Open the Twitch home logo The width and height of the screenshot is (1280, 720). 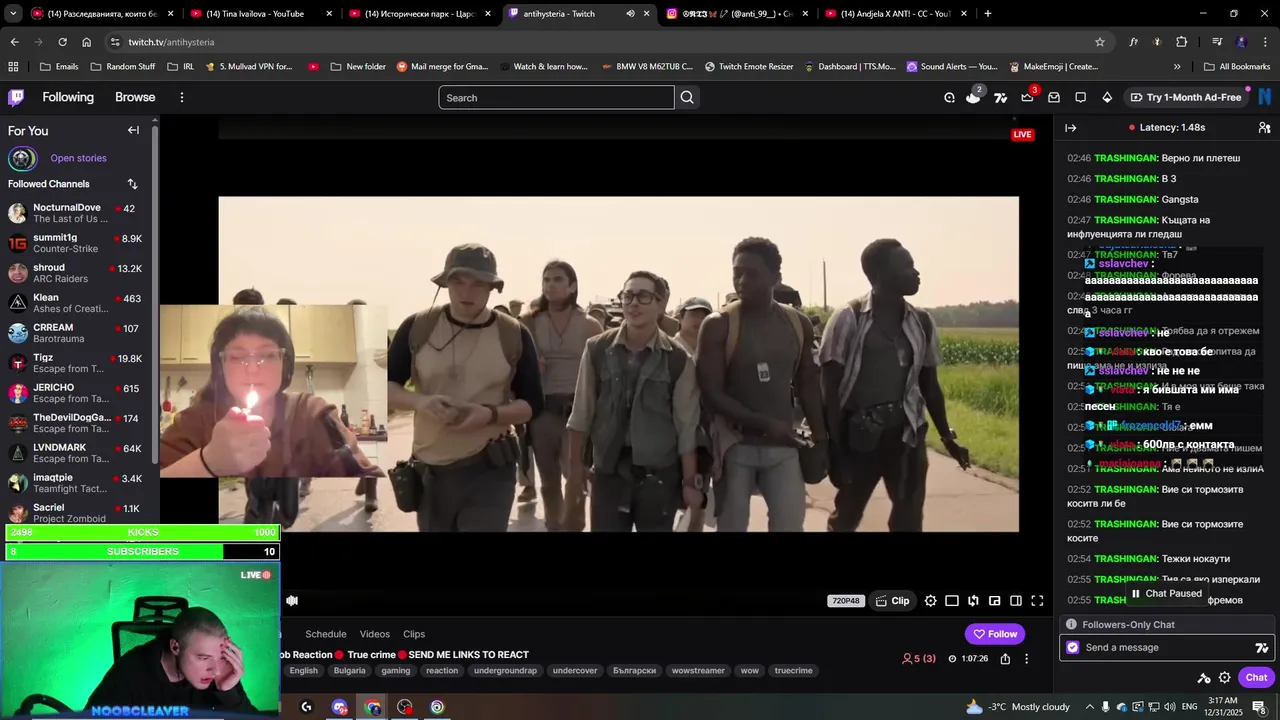pos(16,97)
